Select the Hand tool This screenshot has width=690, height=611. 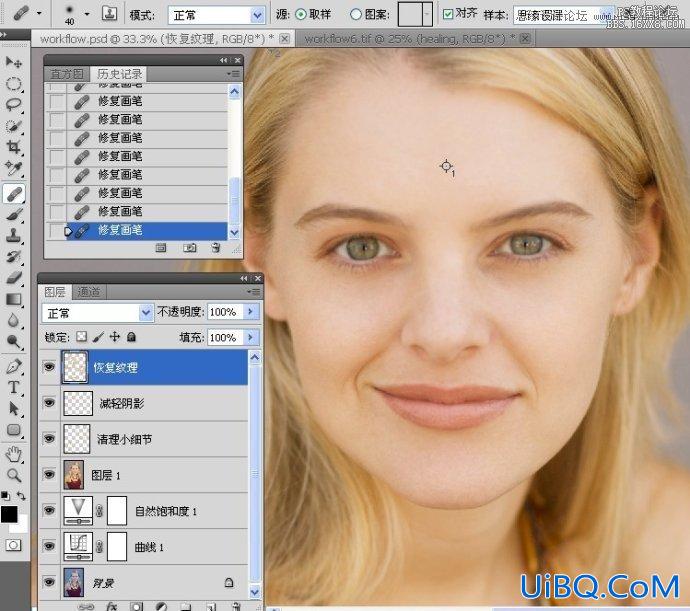tap(14, 454)
